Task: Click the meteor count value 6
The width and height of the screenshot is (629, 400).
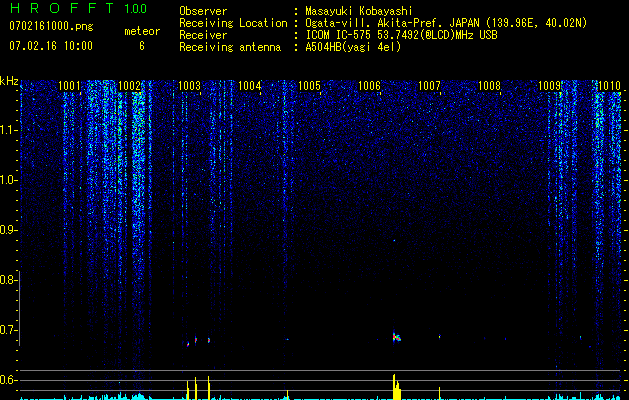Action: (142, 46)
